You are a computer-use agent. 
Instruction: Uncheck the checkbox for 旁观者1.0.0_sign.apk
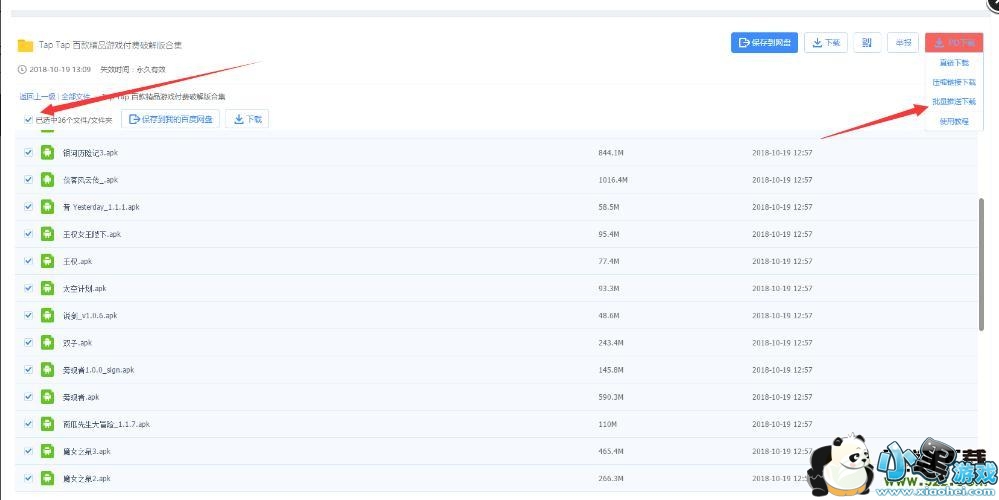tap(28, 369)
